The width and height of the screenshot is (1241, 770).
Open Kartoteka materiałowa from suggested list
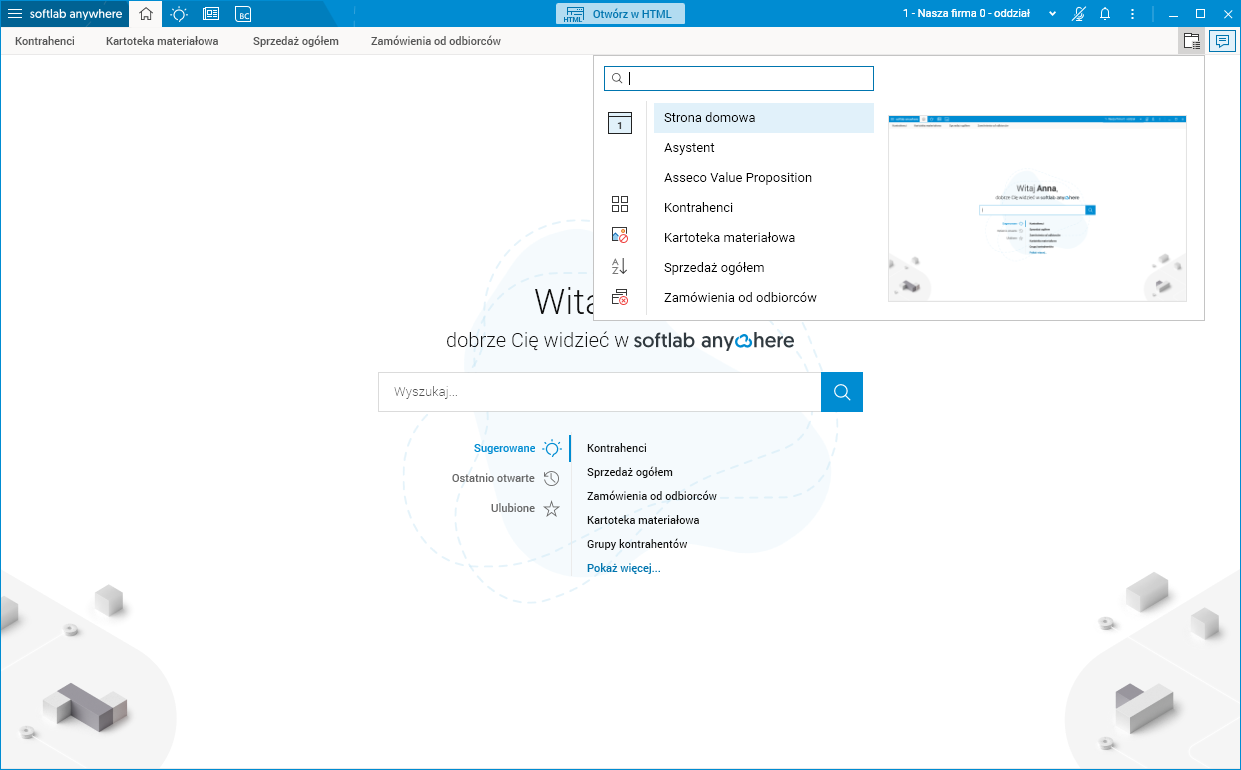[x=643, y=521]
